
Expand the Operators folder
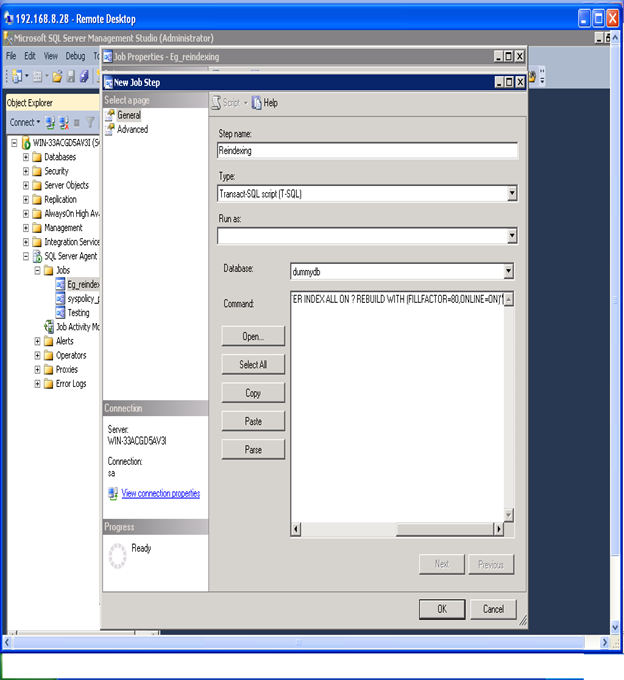click(38, 356)
